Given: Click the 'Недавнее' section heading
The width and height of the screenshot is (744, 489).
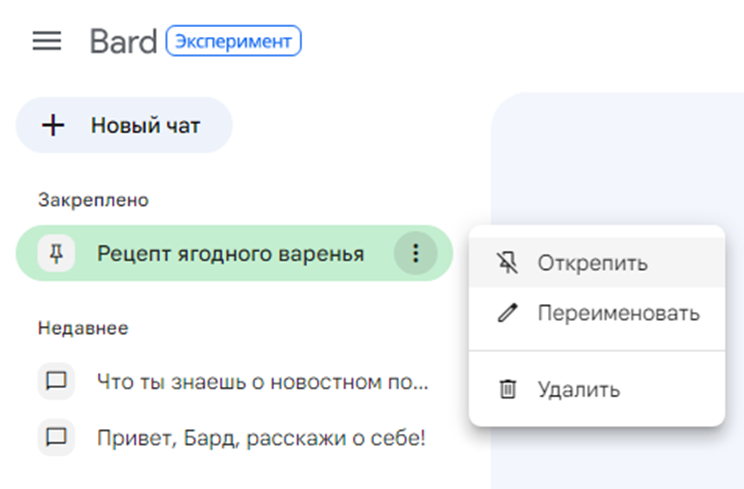Looking at the screenshot, I should point(83,327).
